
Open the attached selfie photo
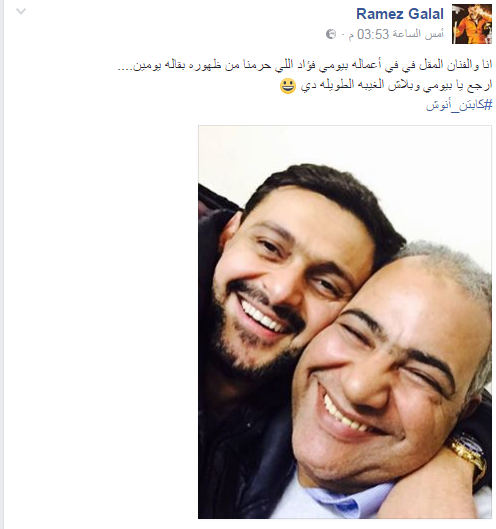[x=345, y=322]
